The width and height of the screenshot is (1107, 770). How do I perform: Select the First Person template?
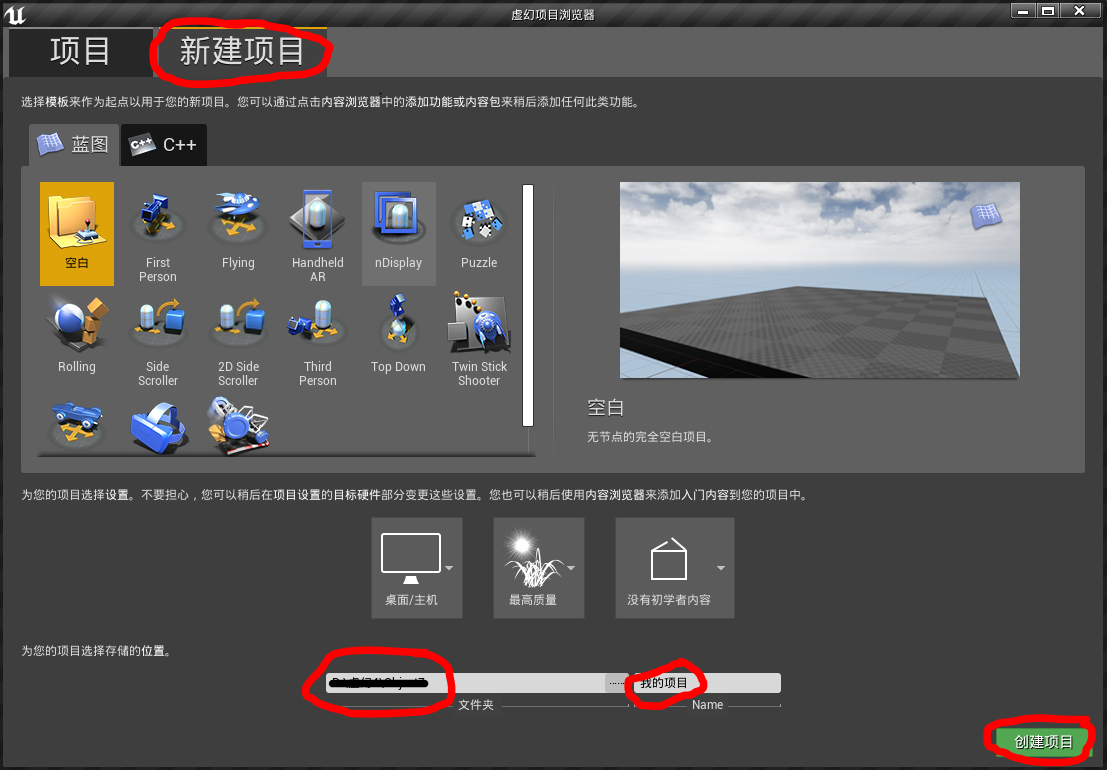click(x=157, y=225)
